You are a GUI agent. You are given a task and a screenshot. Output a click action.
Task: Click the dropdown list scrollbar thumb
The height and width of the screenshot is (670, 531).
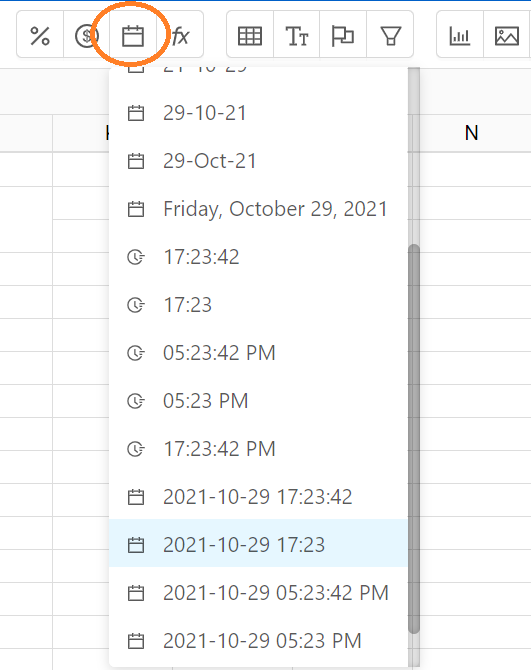[414, 439]
